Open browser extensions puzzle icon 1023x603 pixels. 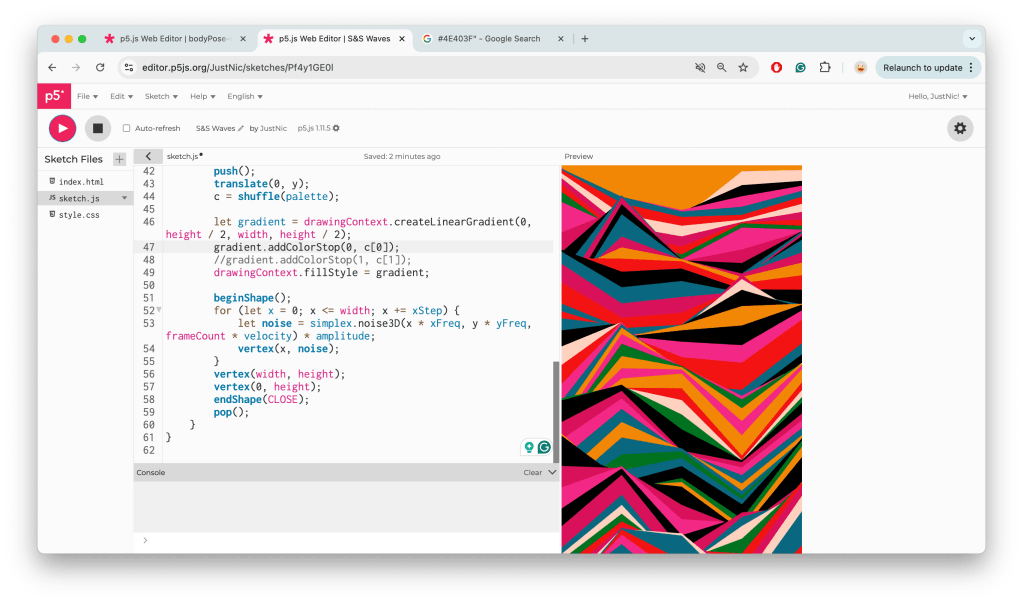point(825,68)
